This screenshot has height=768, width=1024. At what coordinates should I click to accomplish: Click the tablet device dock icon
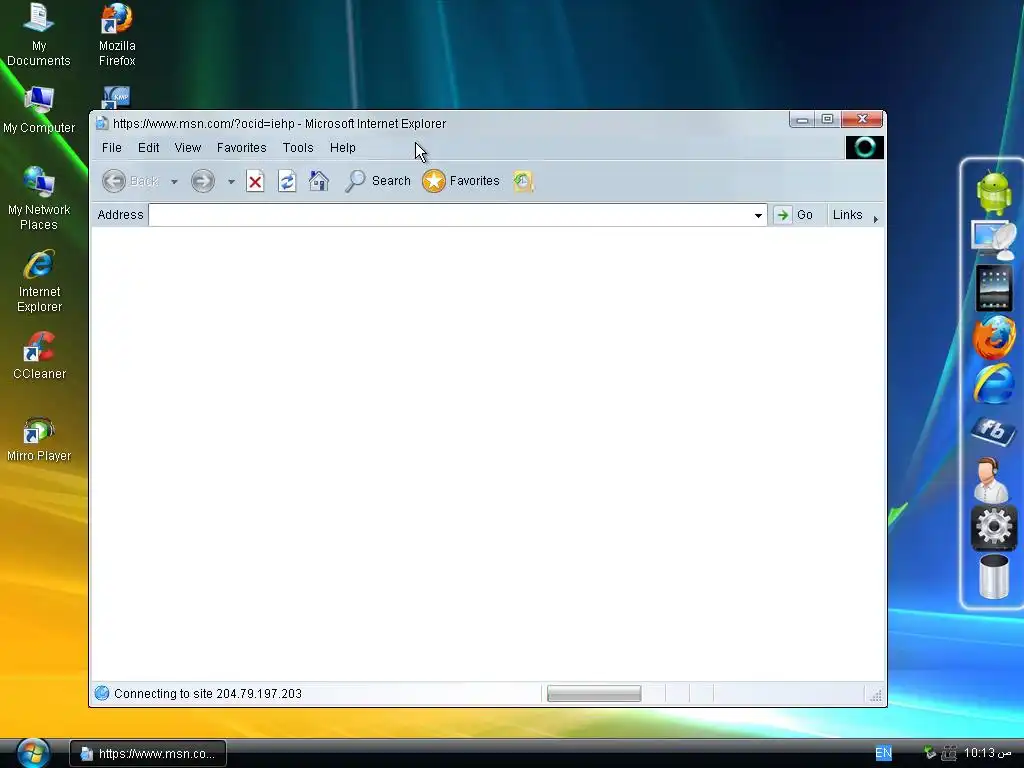coord(993,287)
